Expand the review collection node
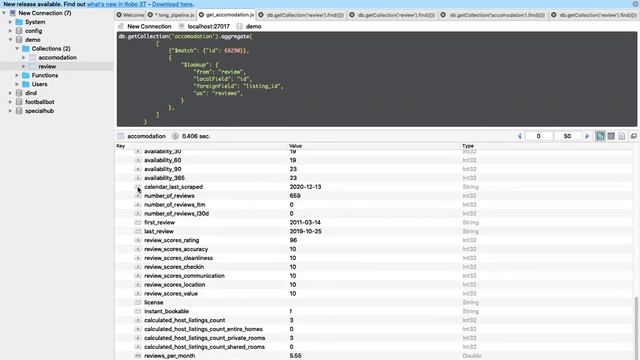Screen dimensions: 640x360 pos(24,67)
